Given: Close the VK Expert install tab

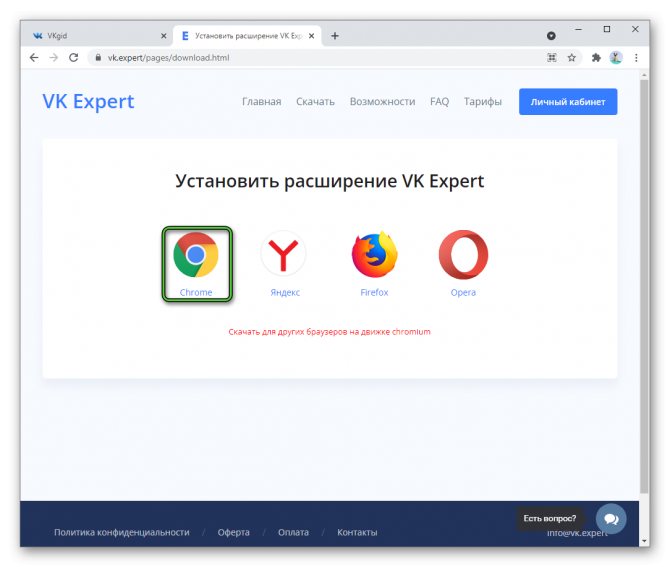Looking at the screenshot, I should [311, 36].
